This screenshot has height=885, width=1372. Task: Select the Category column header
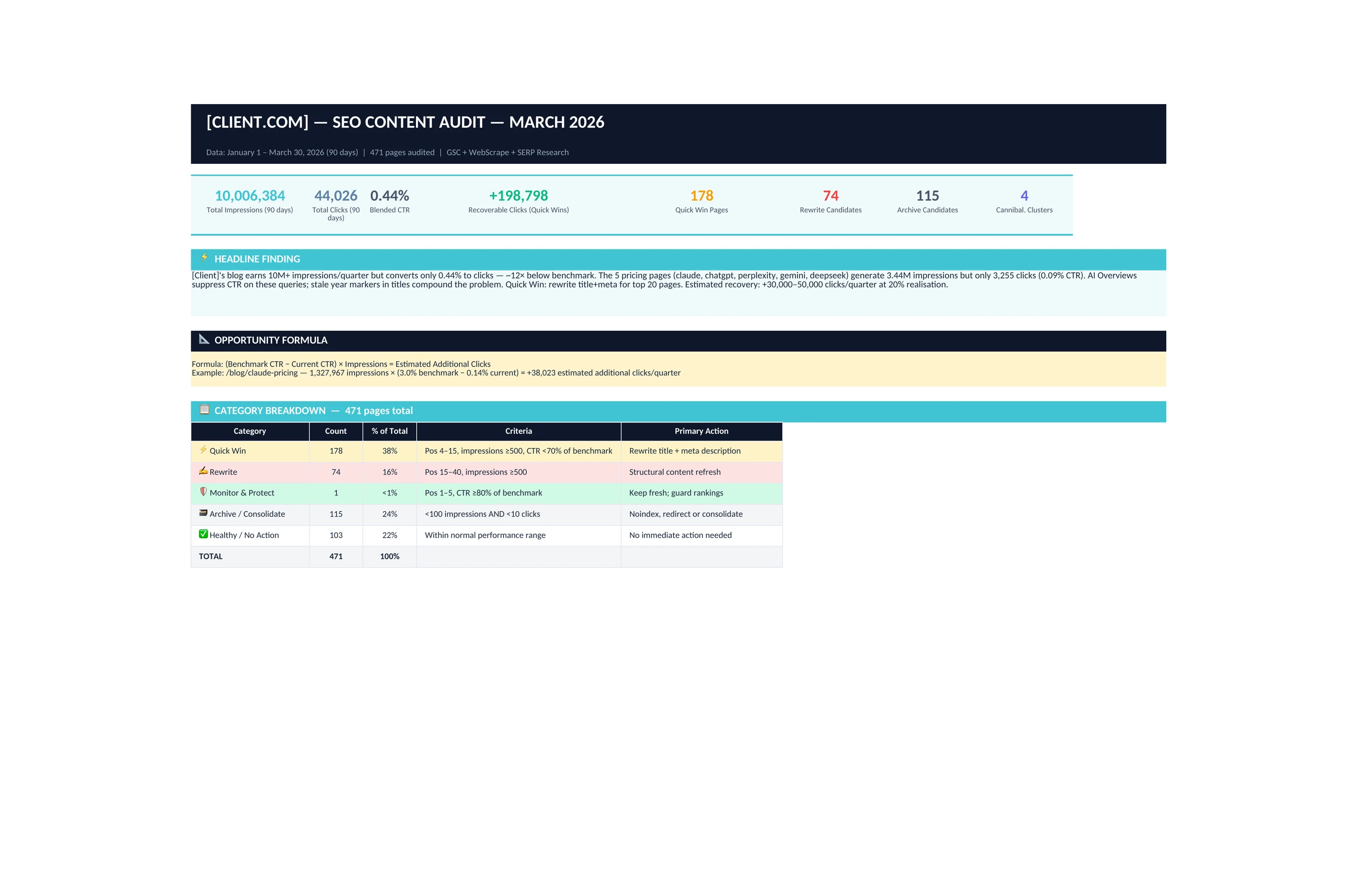click(250, 431)
